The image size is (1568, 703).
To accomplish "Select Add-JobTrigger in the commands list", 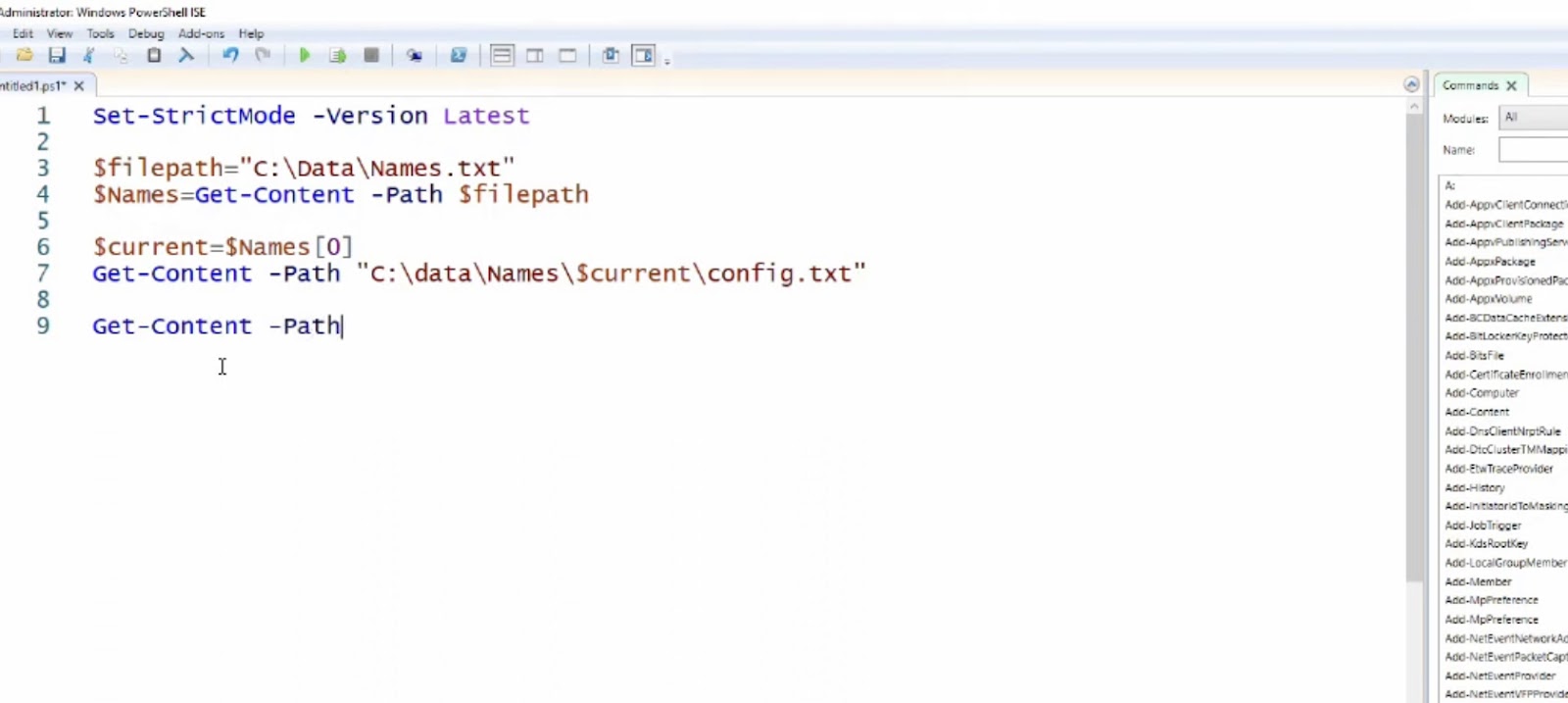I will click(1483, 526).
